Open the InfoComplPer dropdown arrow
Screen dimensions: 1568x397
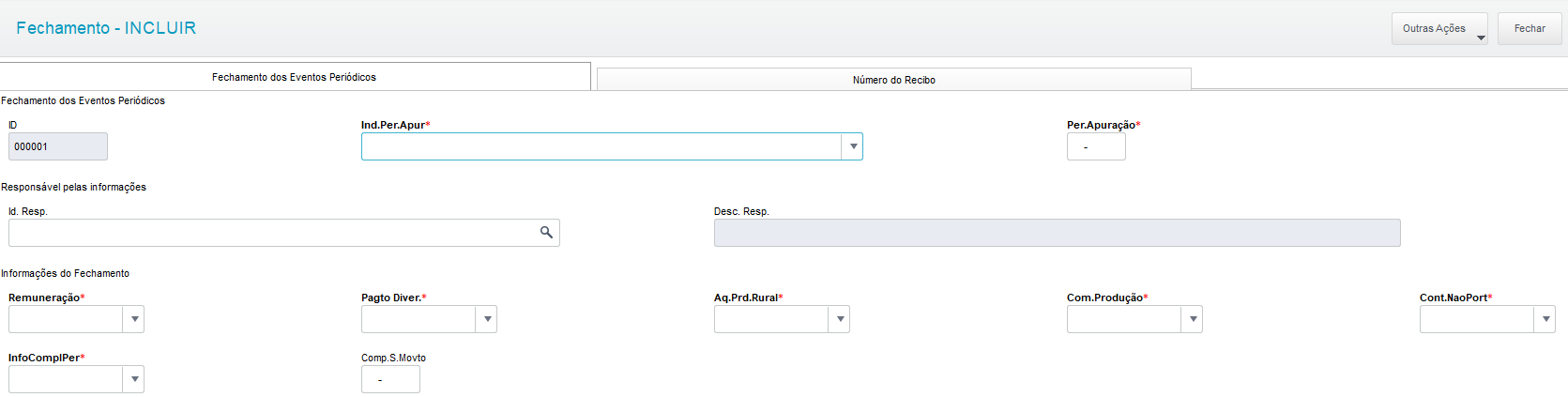coord(134,379)
